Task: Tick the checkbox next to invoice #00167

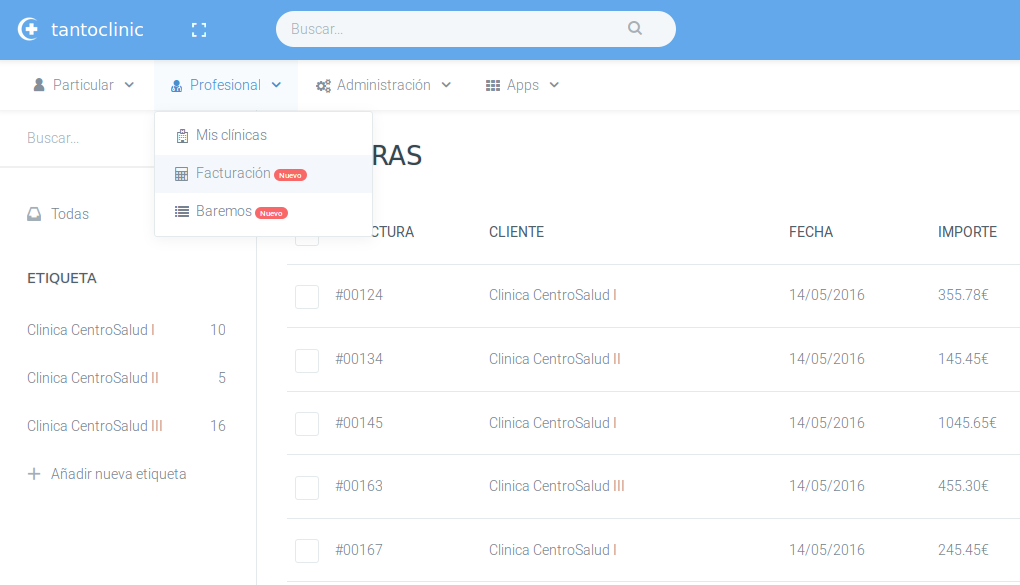Action: click(307, 551)
